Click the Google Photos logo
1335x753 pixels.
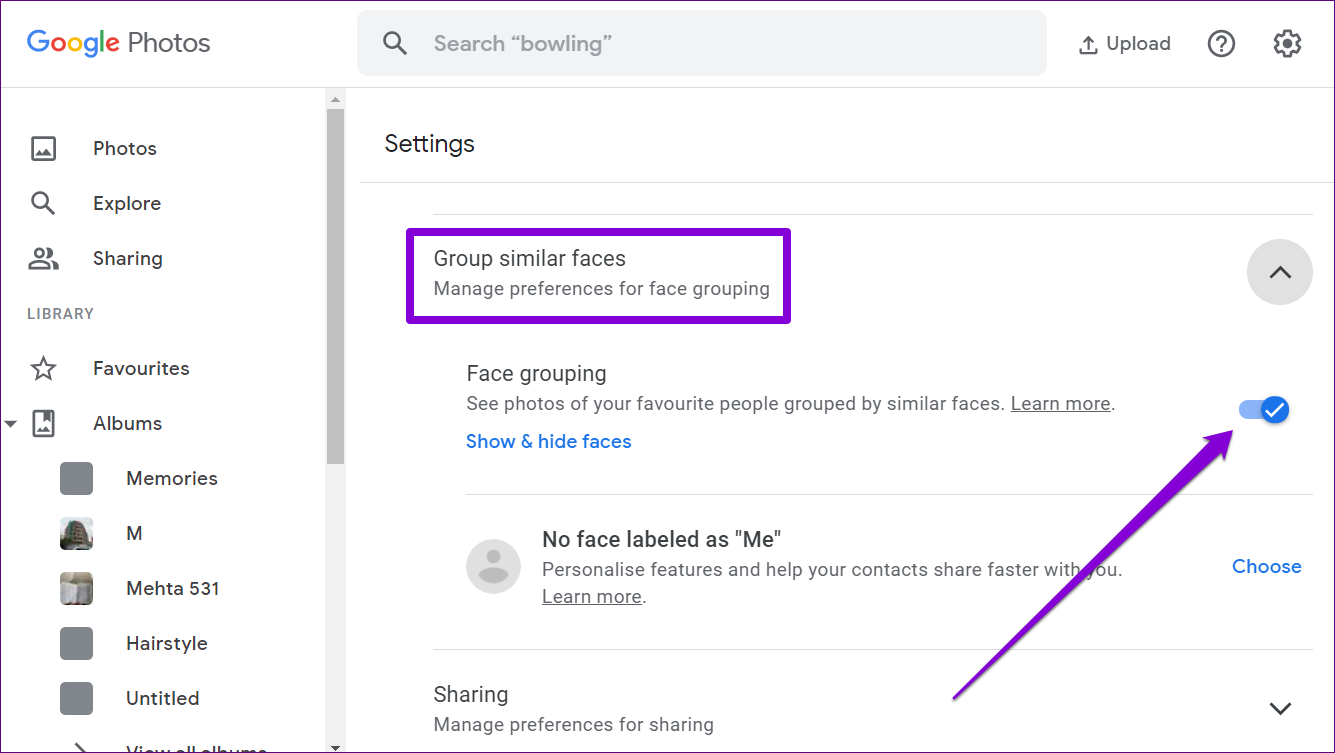coord(118,43)
